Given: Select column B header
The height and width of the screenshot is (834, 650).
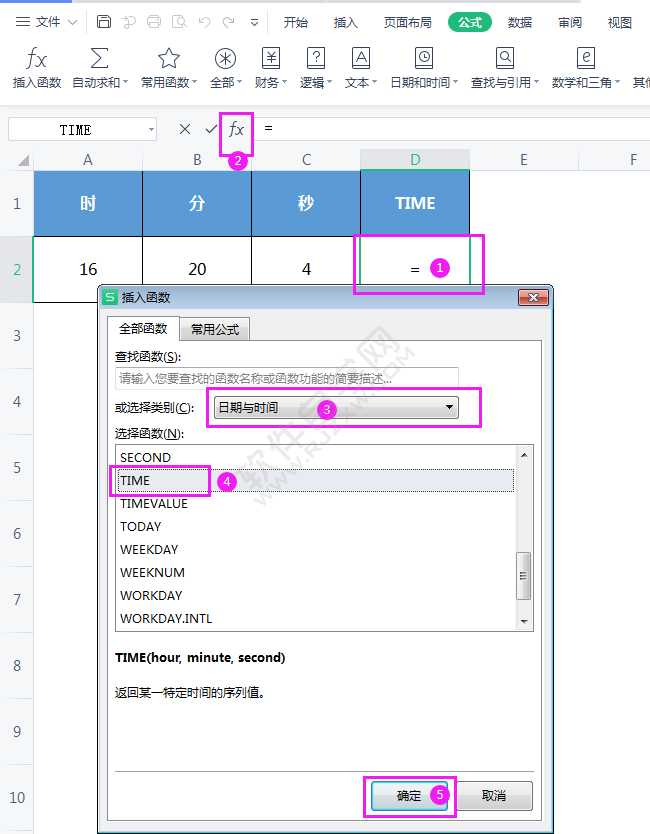Looking at the screenshot, I should (197, 160).
